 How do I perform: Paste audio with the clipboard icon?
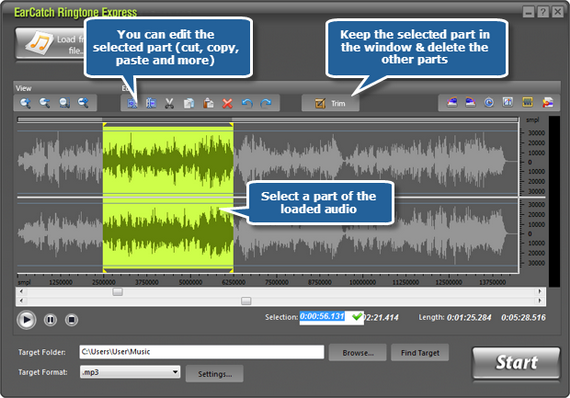[208, 103]
